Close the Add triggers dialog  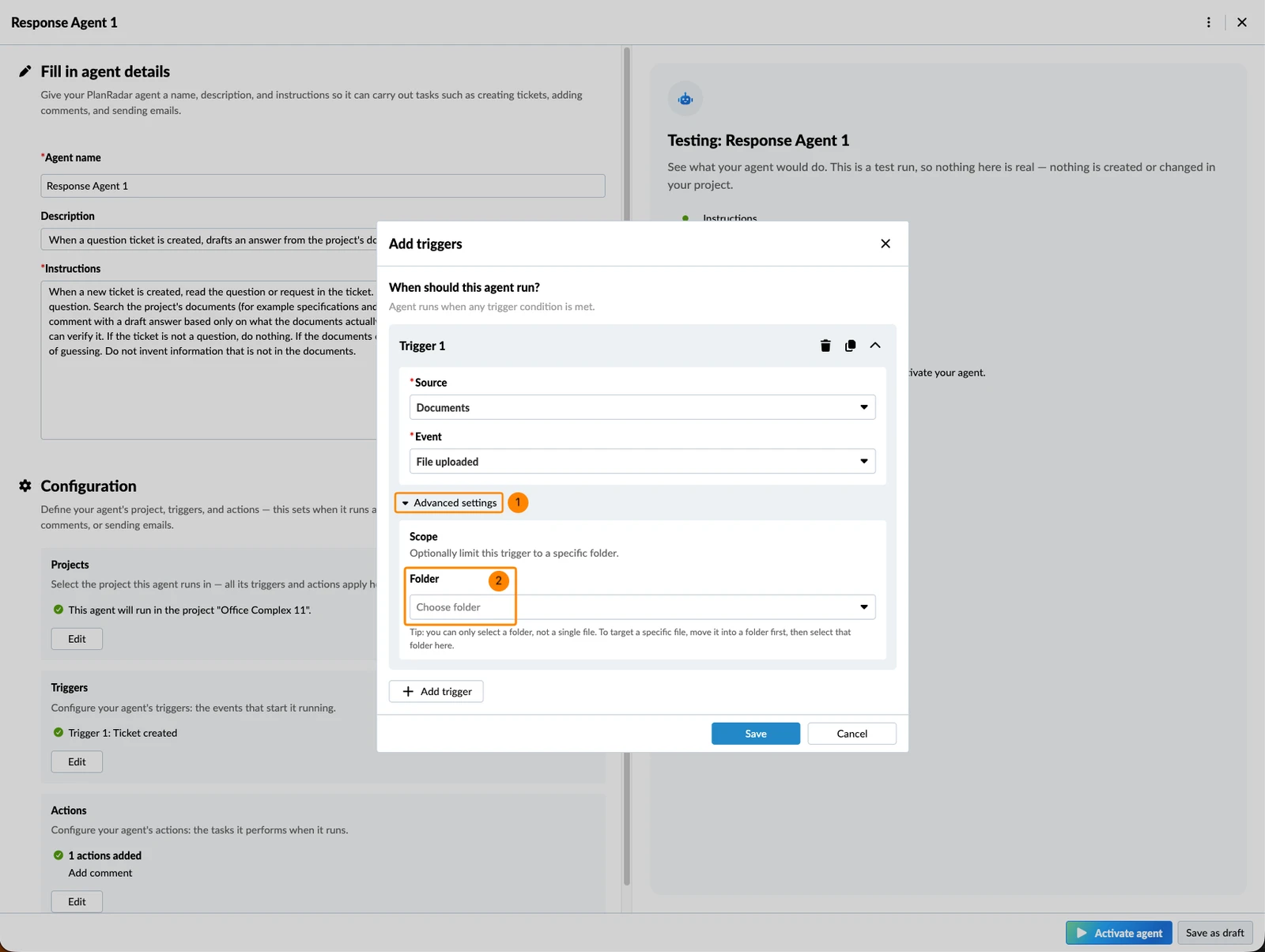(x=885, y=244)
